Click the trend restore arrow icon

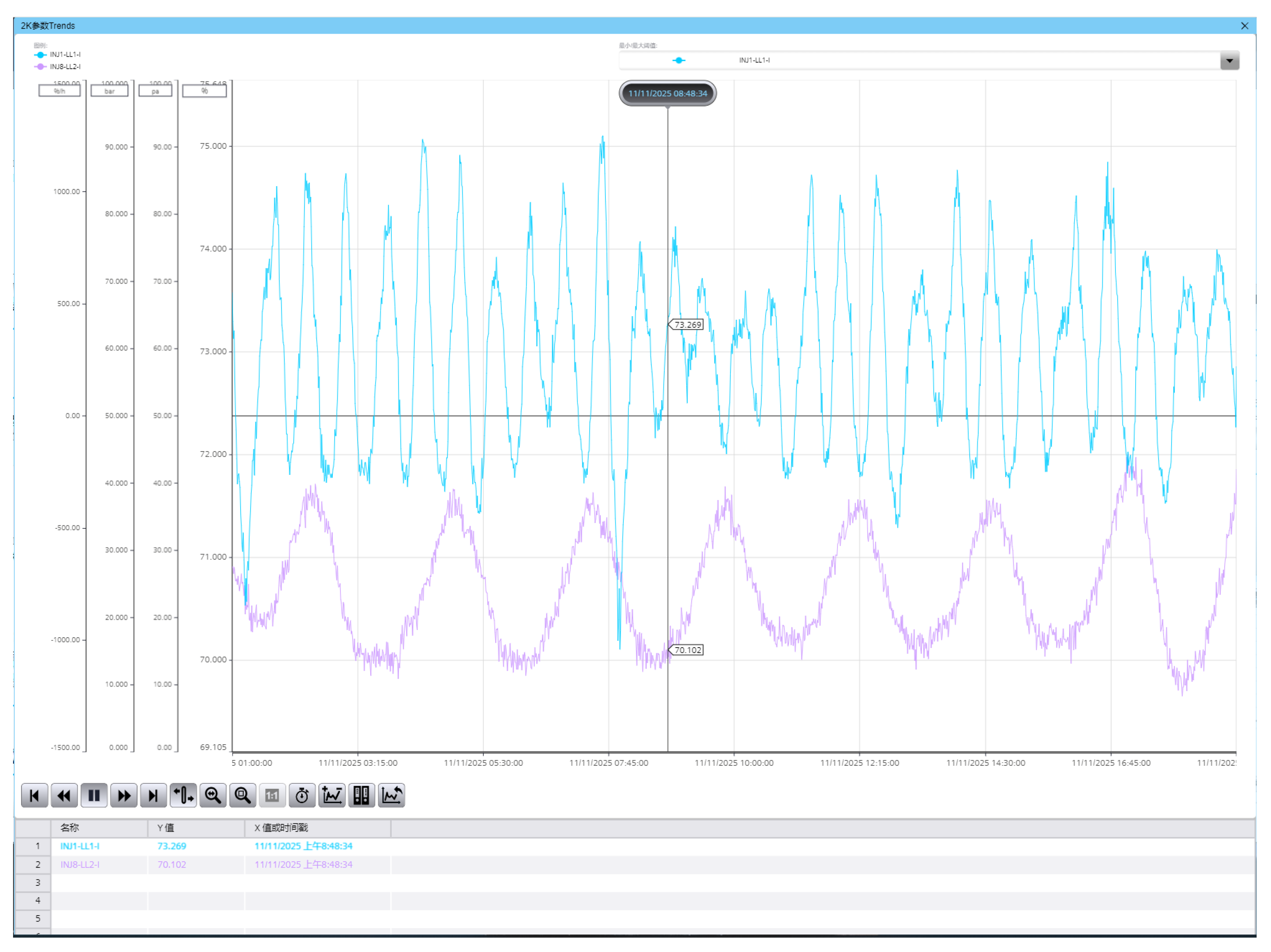point(392,796)
